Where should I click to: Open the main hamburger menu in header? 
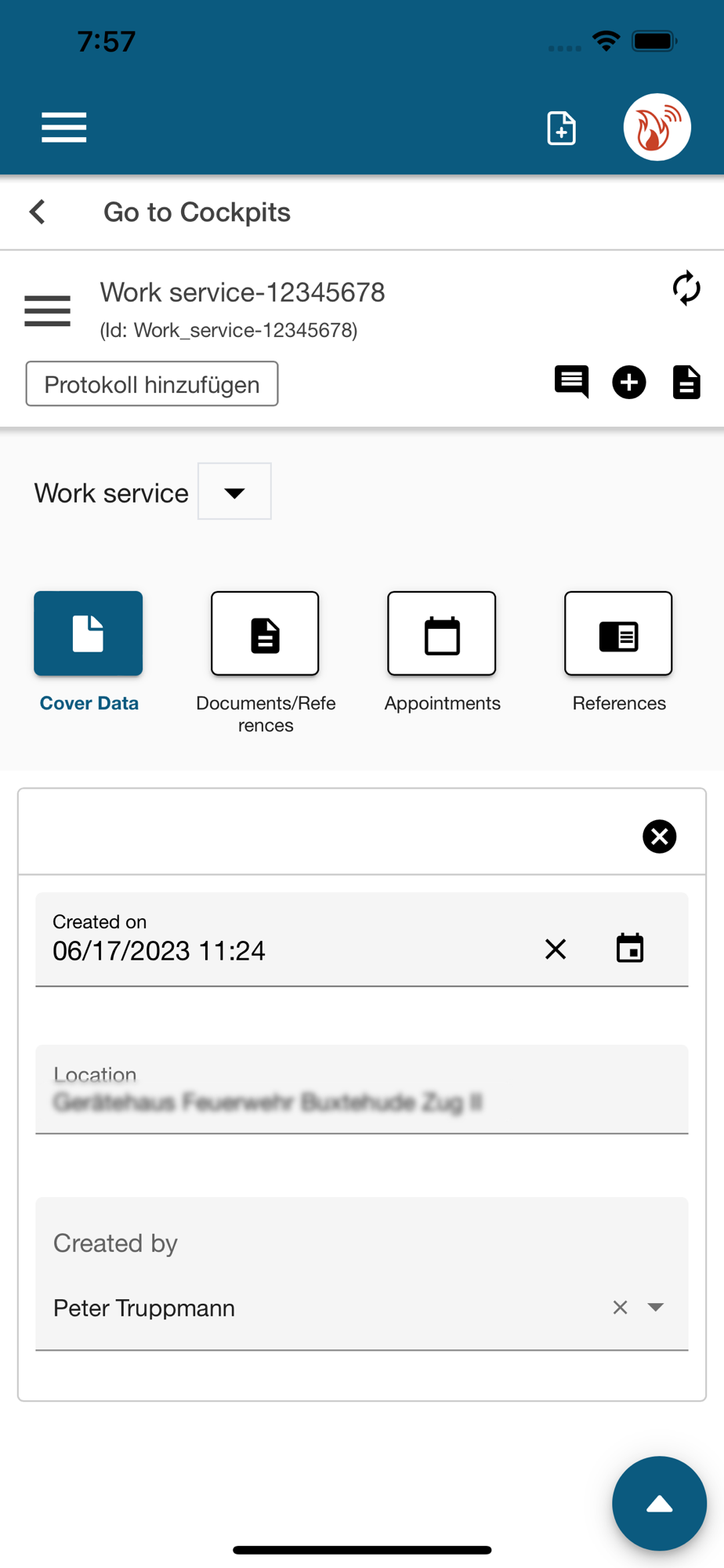pos(63,127)
